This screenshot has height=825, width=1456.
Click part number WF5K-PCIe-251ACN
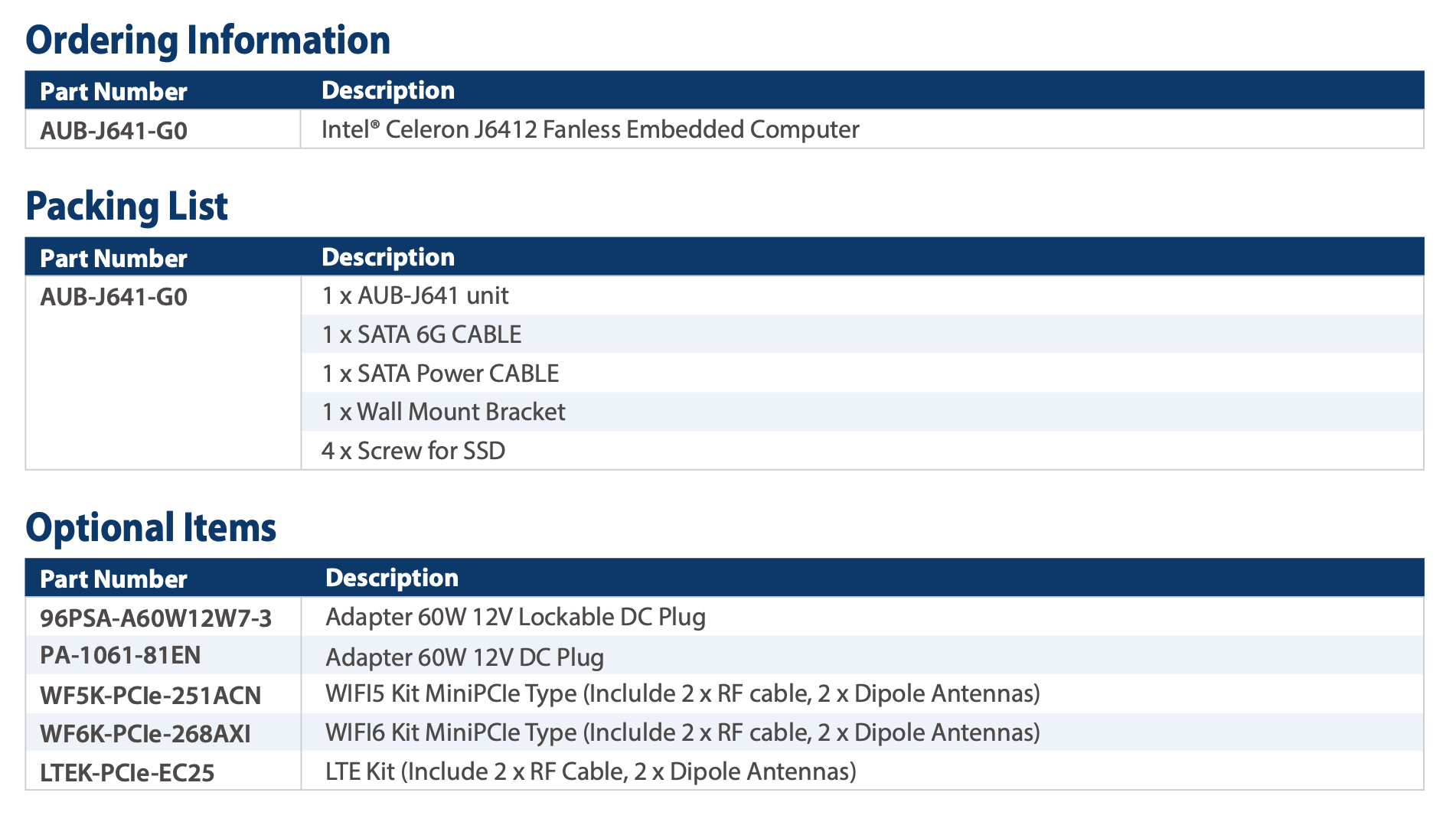pos(150,695)
